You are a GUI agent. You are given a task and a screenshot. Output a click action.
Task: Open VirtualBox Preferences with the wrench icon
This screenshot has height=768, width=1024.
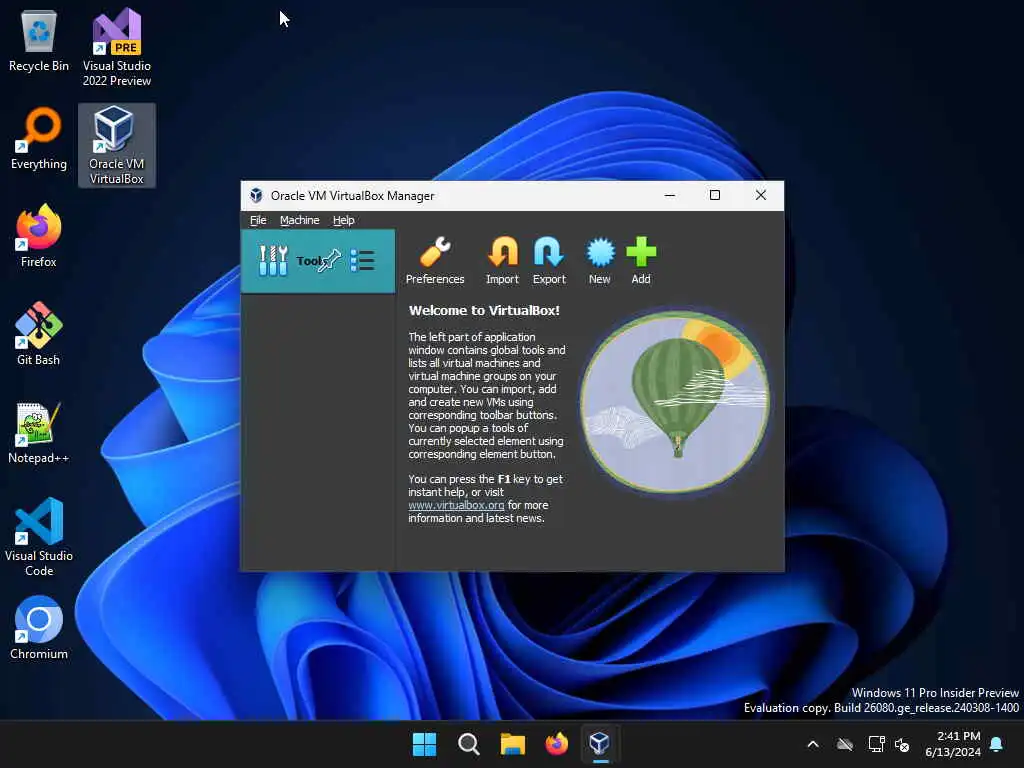[x=435, y=261]
